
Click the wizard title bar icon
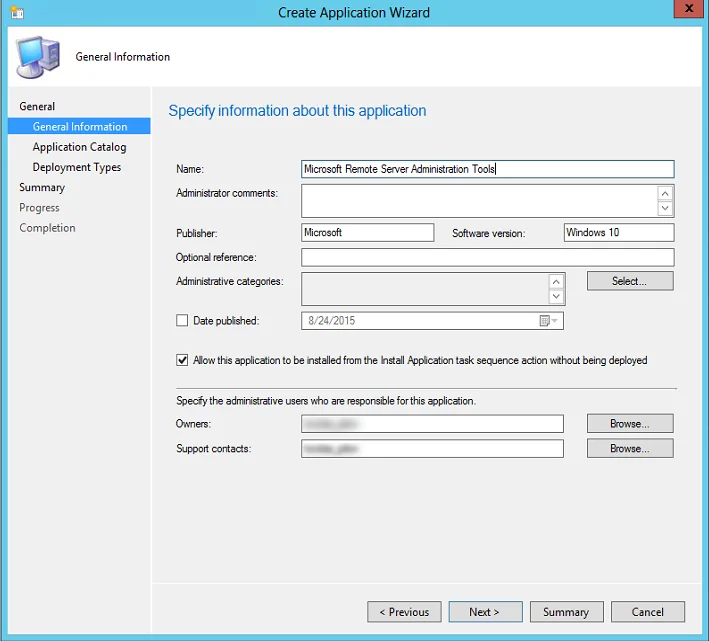[17, 12]
